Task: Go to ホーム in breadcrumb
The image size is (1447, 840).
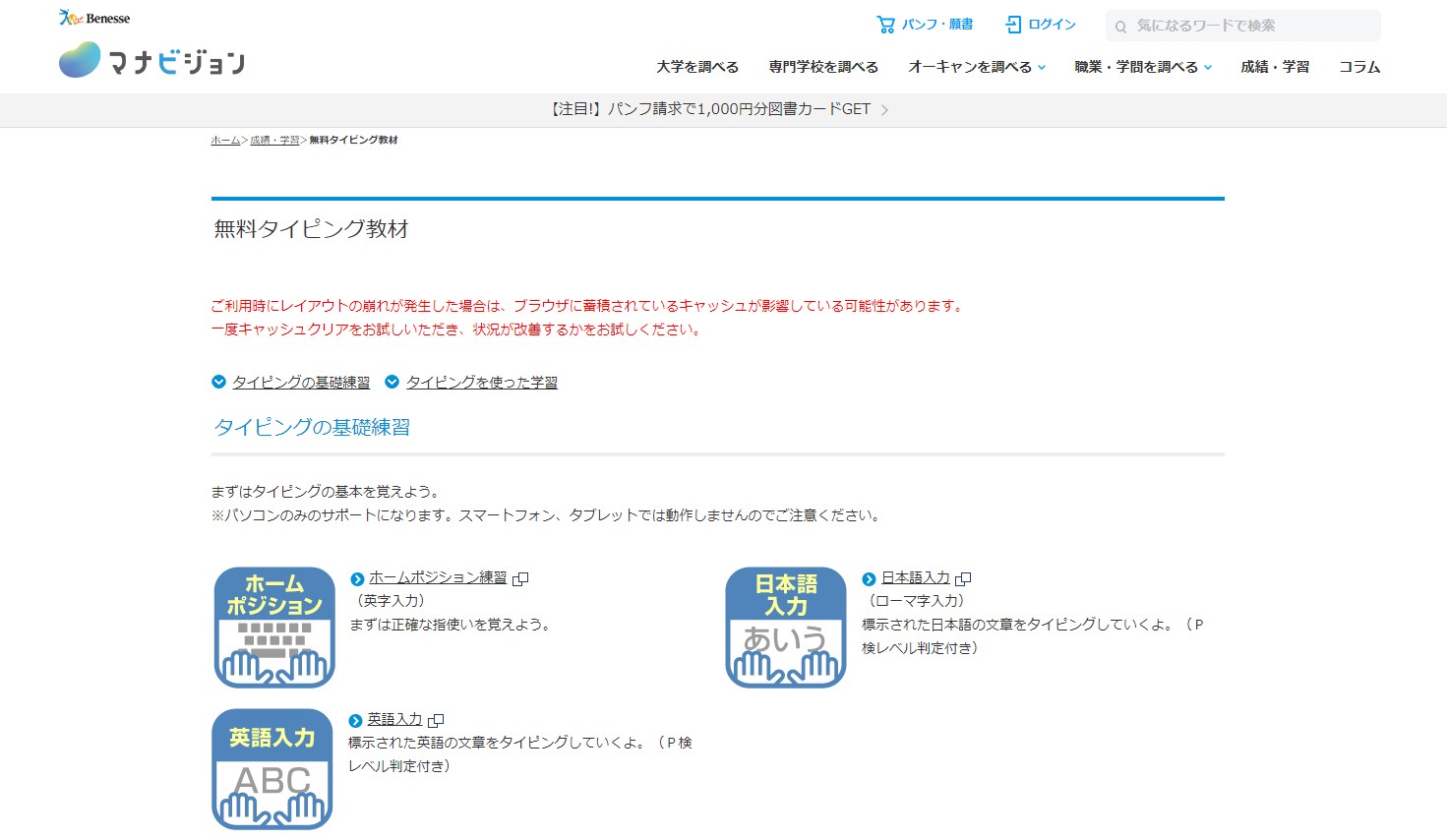Action: 225,141
